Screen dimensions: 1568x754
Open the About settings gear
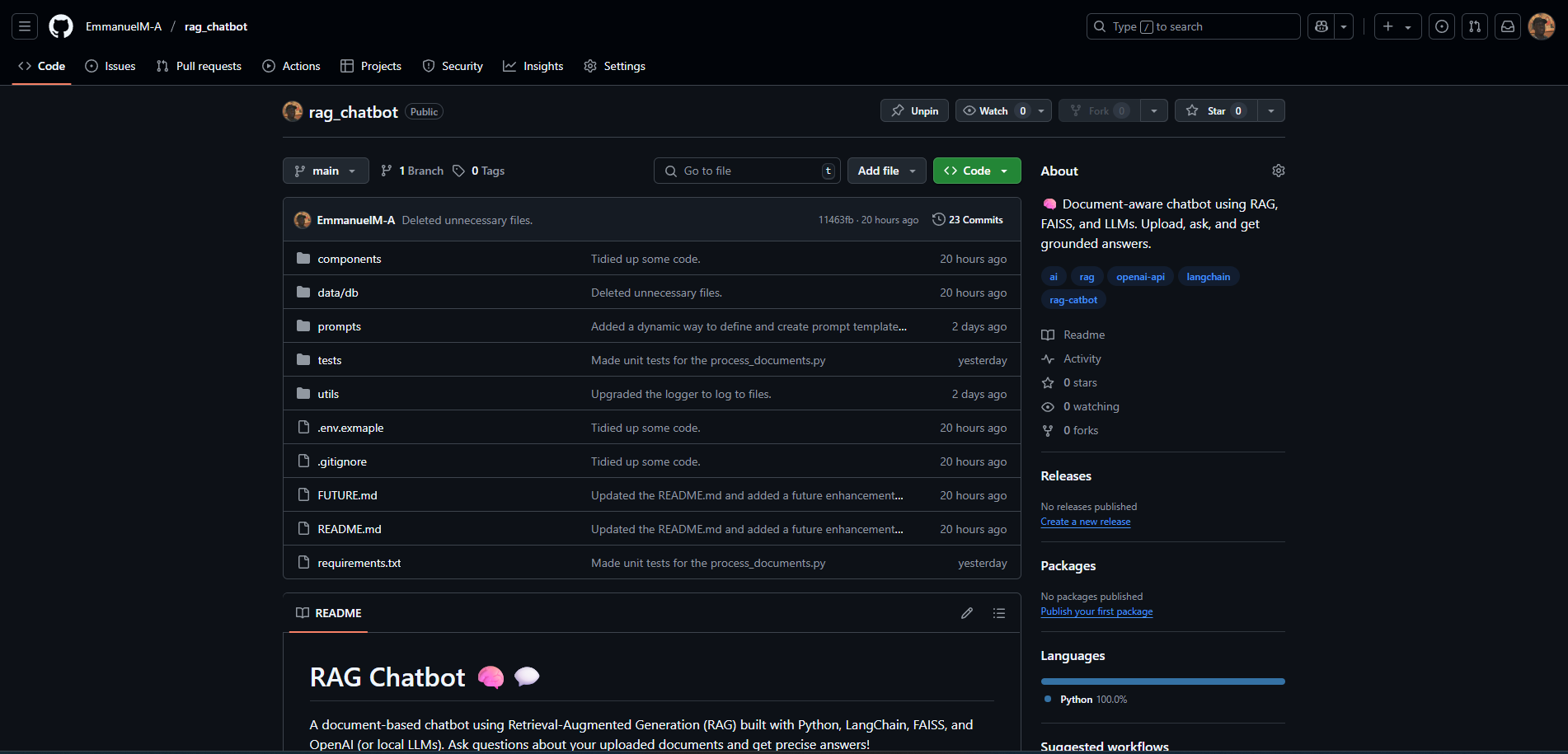tap(1279, 171)
